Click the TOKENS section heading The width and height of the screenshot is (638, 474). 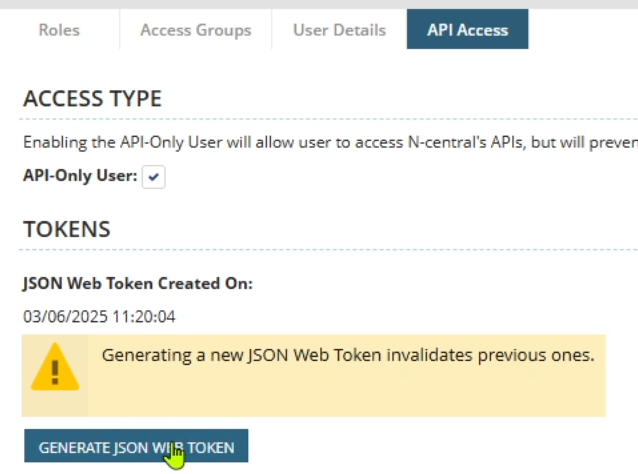click(x=66, y=229)
